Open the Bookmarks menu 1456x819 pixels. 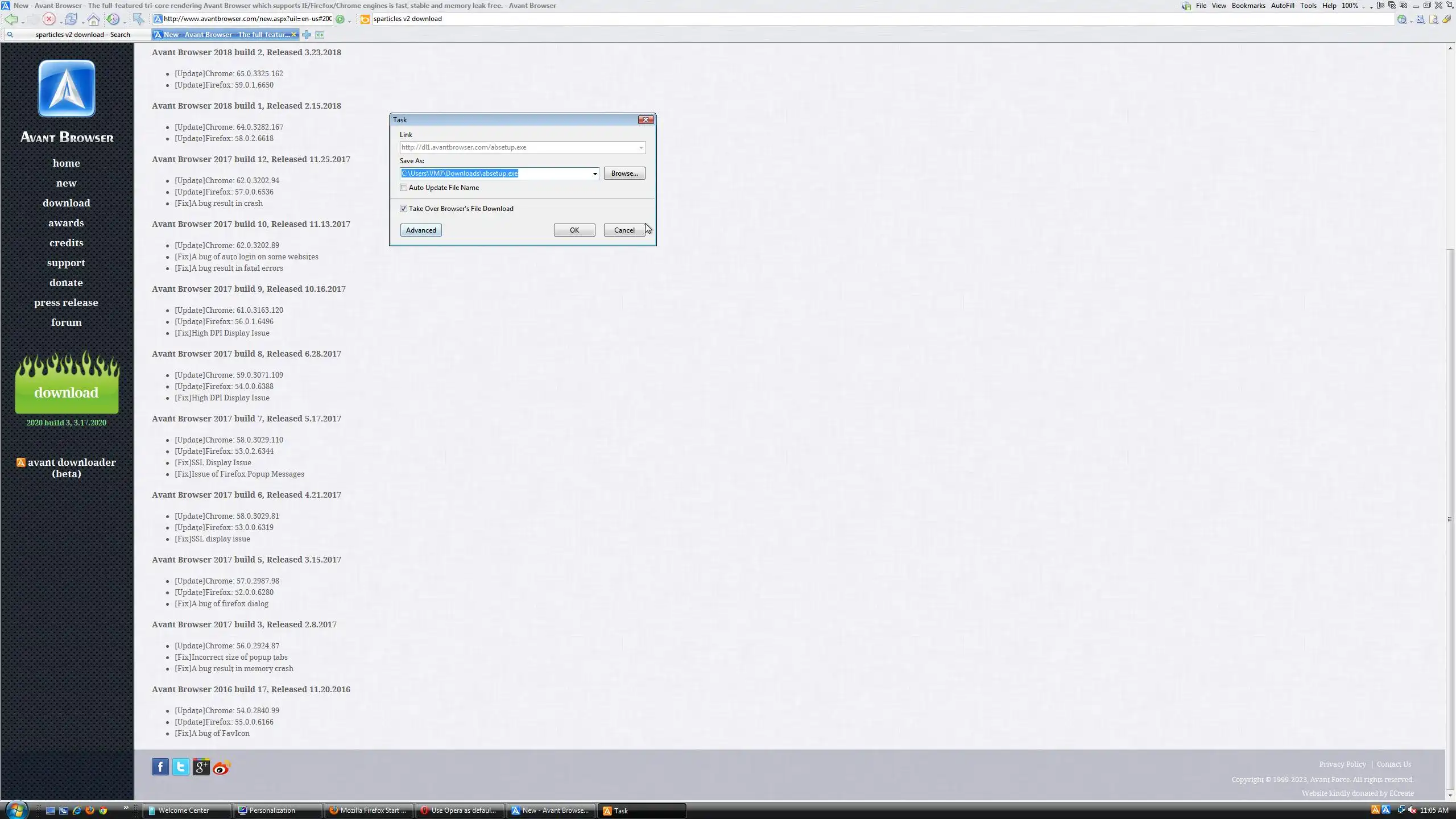coord(1248,6)
